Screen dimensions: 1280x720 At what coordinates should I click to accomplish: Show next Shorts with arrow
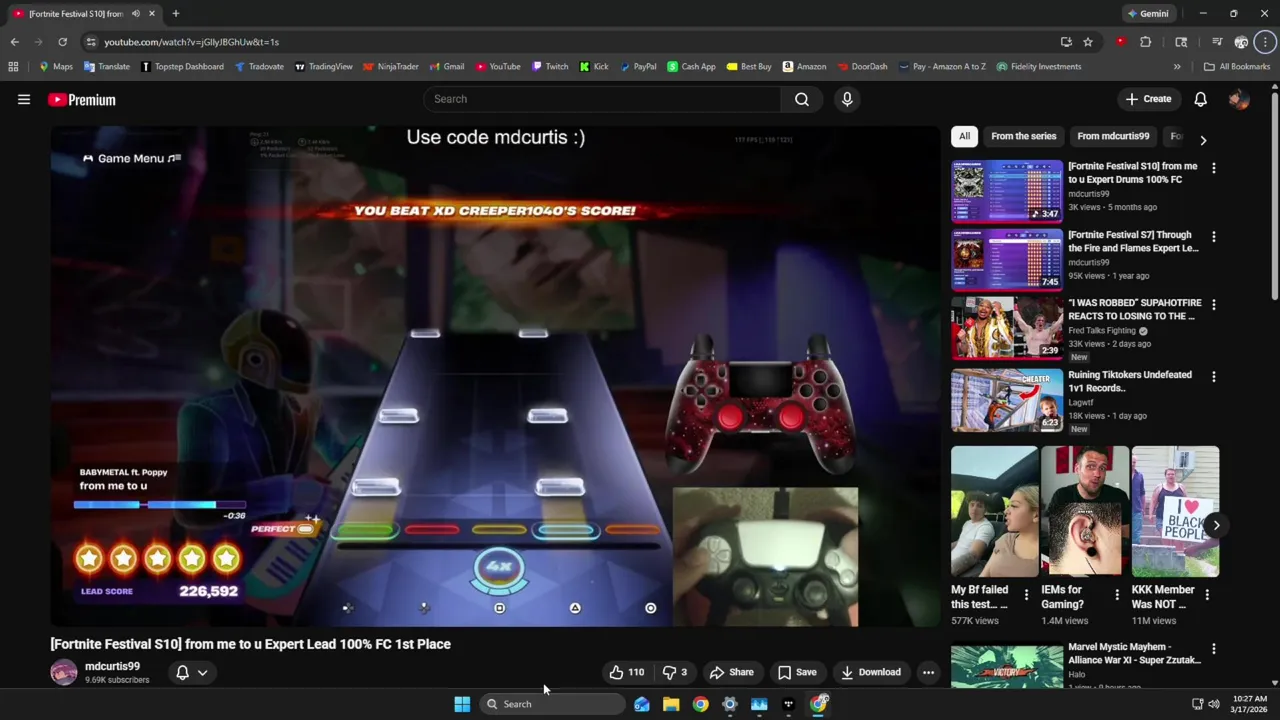click(1216, 525)
